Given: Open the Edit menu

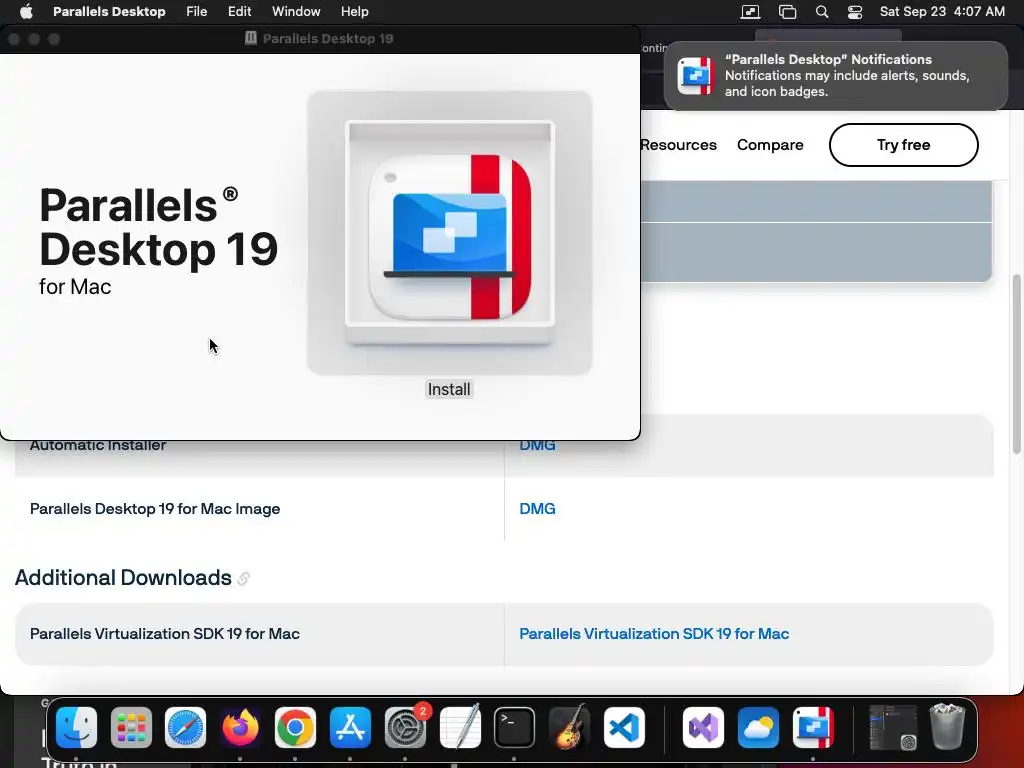Looking at the screenshot, I should [239, 12].
